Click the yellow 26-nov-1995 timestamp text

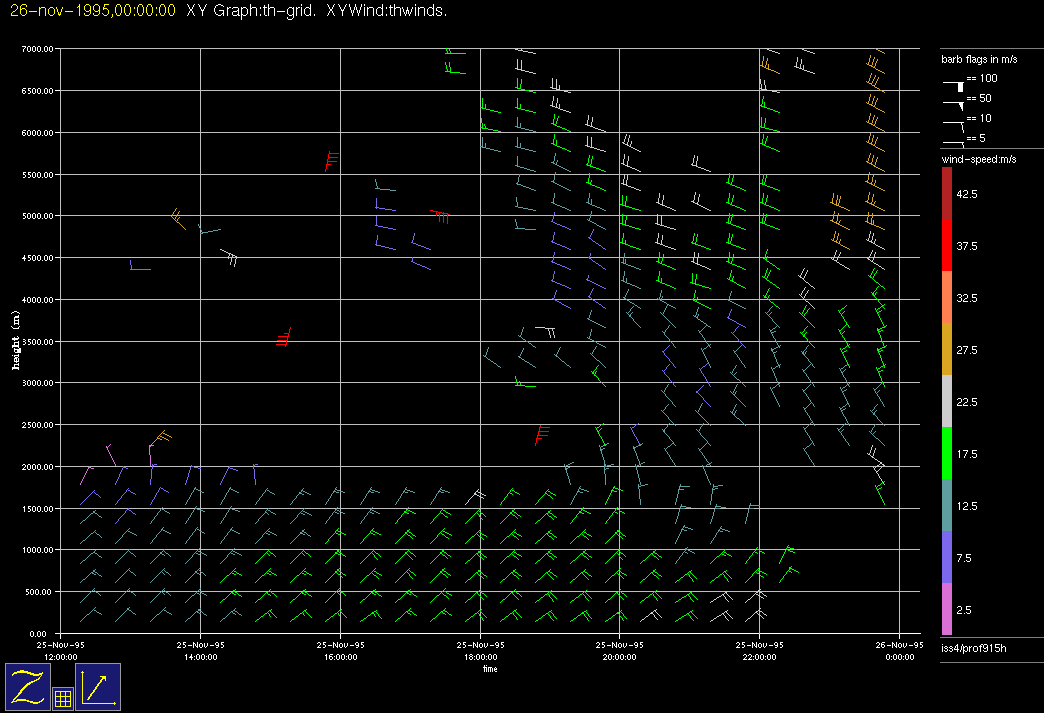[93, 10]
